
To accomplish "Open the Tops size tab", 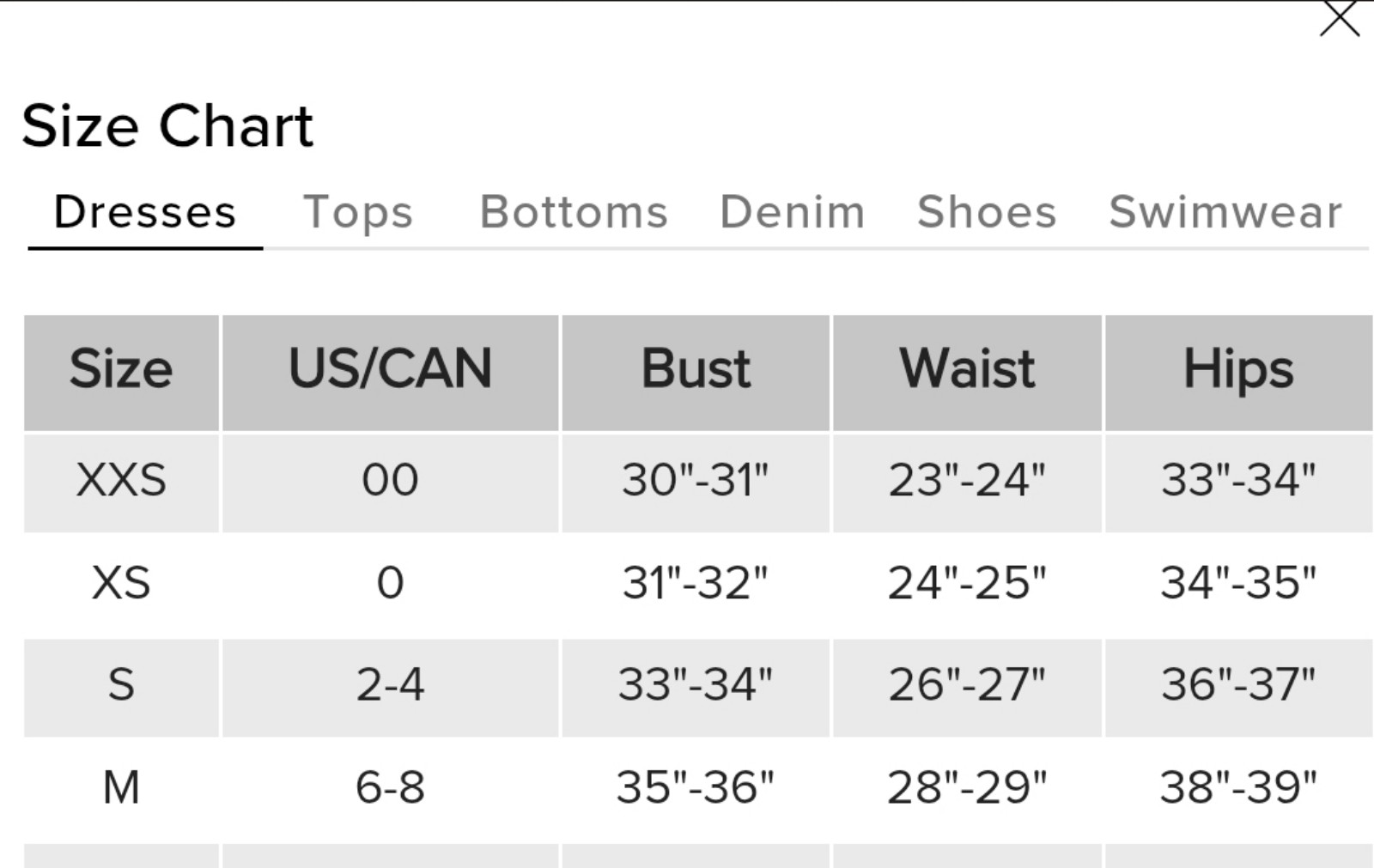I will click(x=358, y=212).
